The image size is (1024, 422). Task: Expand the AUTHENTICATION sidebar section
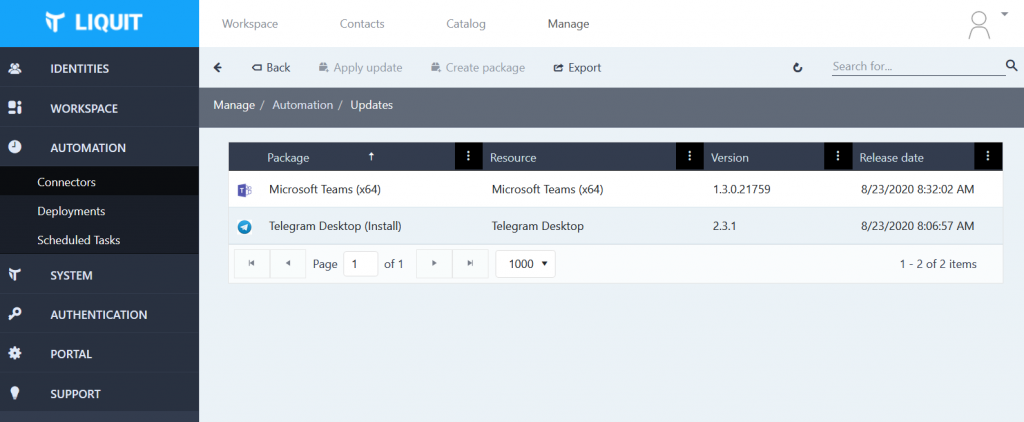(x=99, y=314)
